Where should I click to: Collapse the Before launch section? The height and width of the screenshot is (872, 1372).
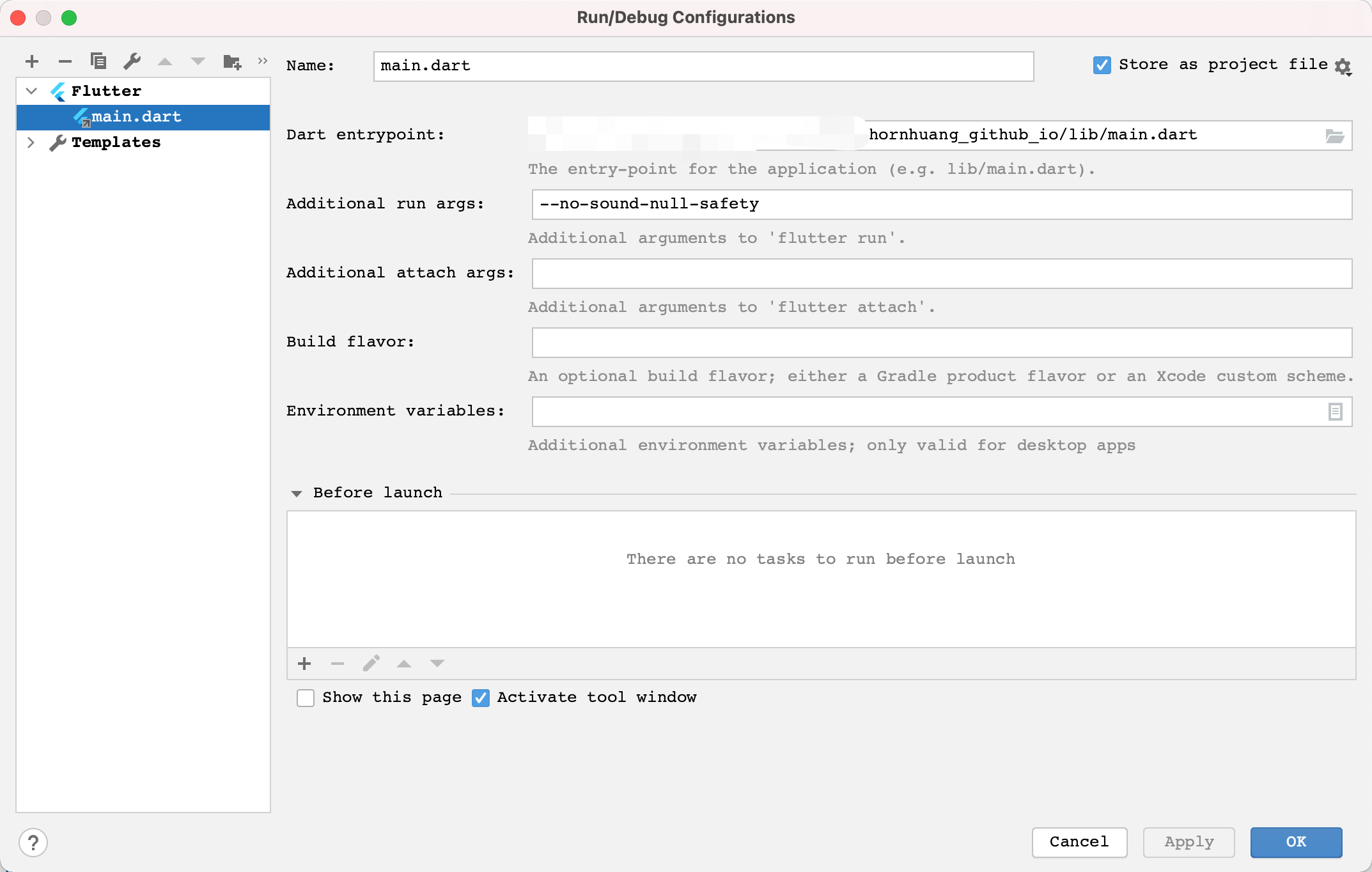tap(297, 493)
